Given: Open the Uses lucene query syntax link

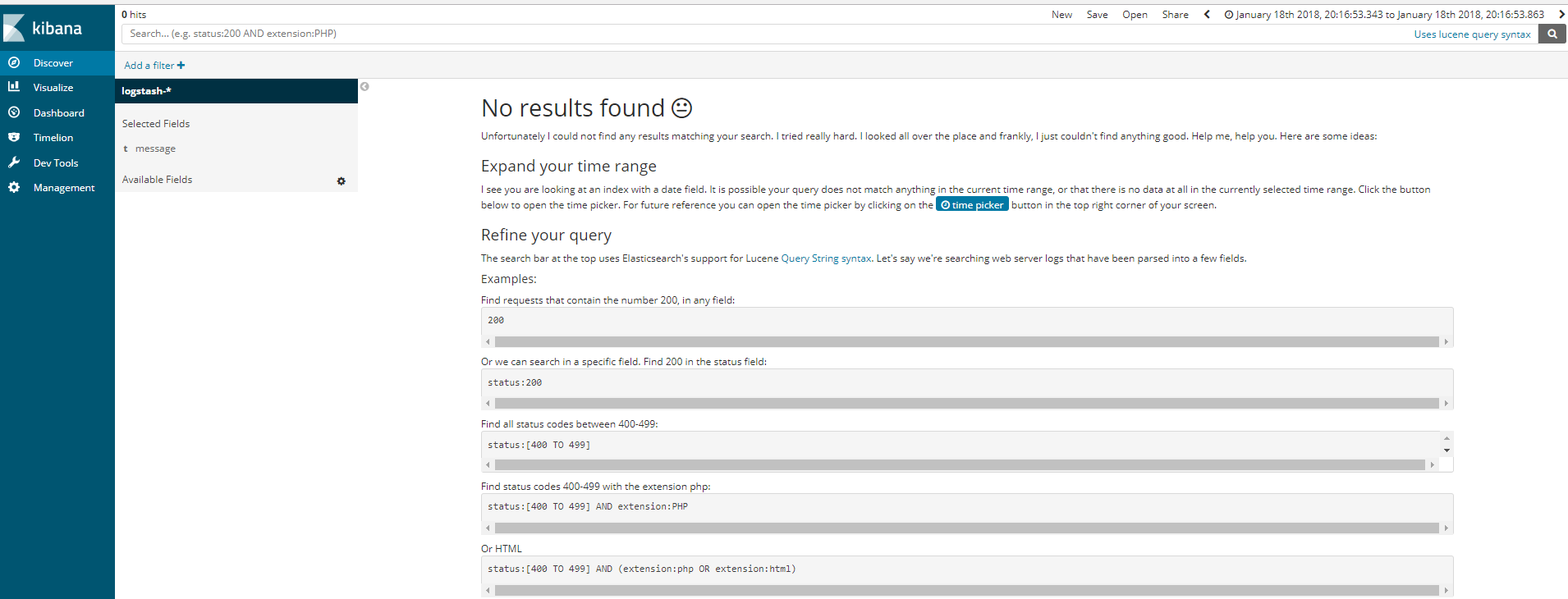Looking at the screenshot, I should [x=1472, y=34].
